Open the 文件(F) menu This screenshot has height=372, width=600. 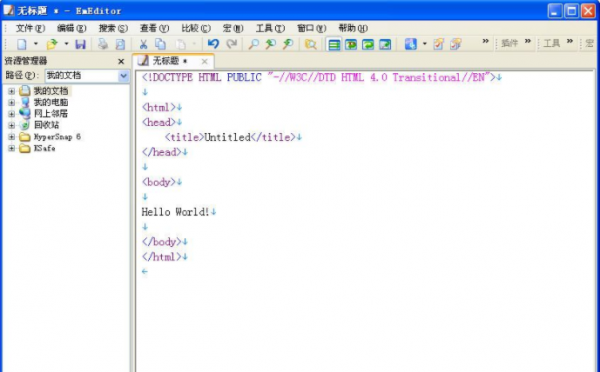[30, 28]
